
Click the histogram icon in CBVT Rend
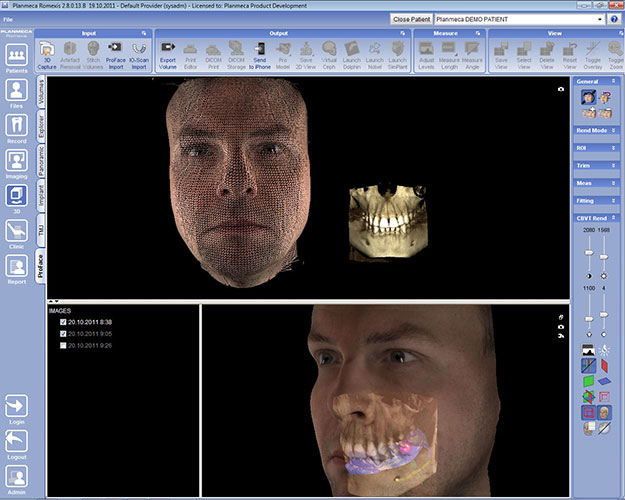(x=589, y=350)
